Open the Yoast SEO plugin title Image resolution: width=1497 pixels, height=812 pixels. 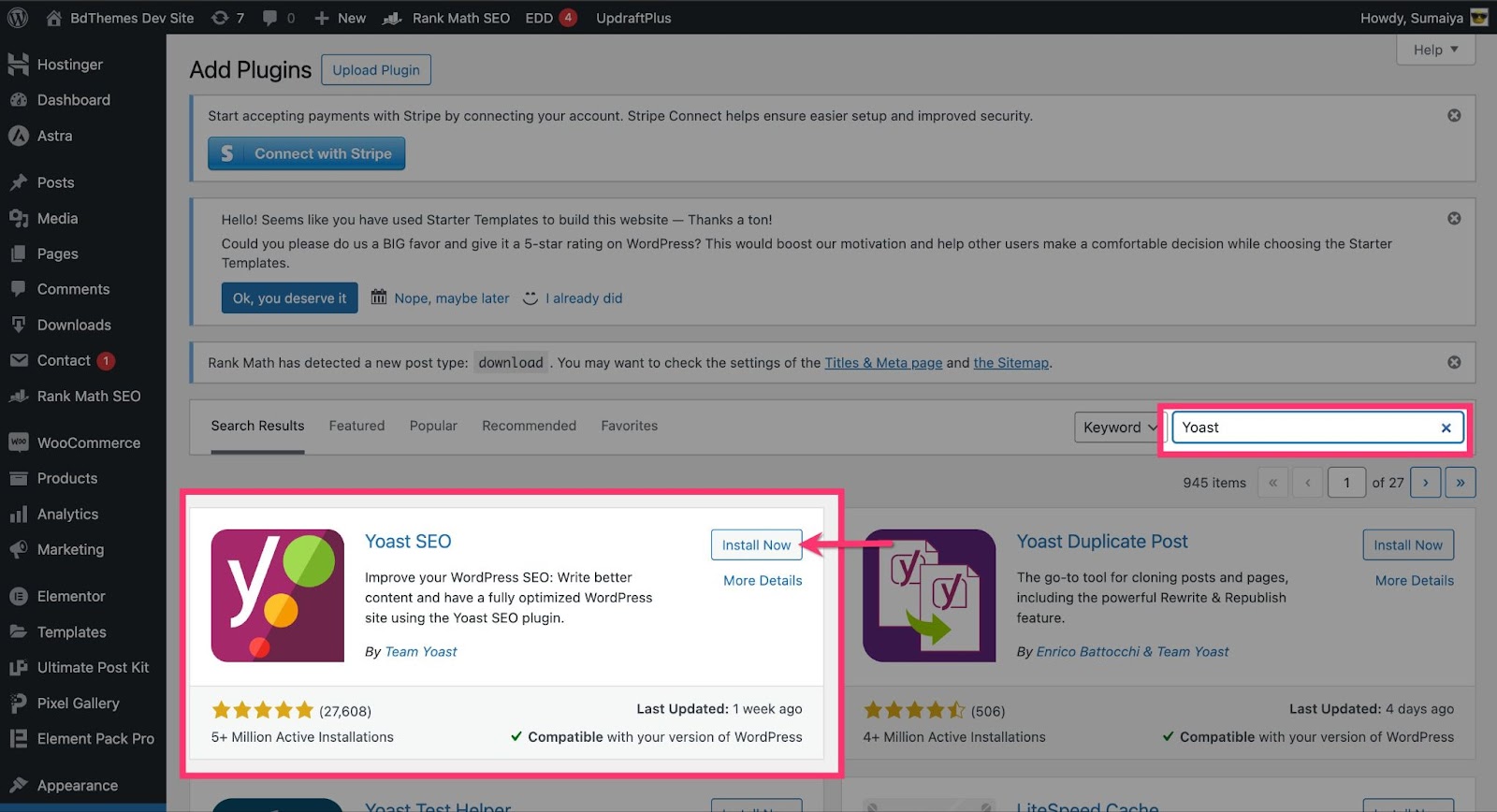point(408,542)
